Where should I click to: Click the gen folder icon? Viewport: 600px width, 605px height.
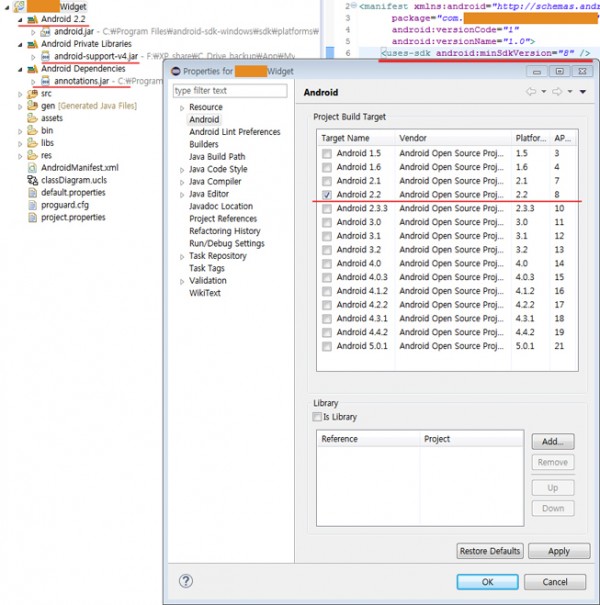coord(32,106)
